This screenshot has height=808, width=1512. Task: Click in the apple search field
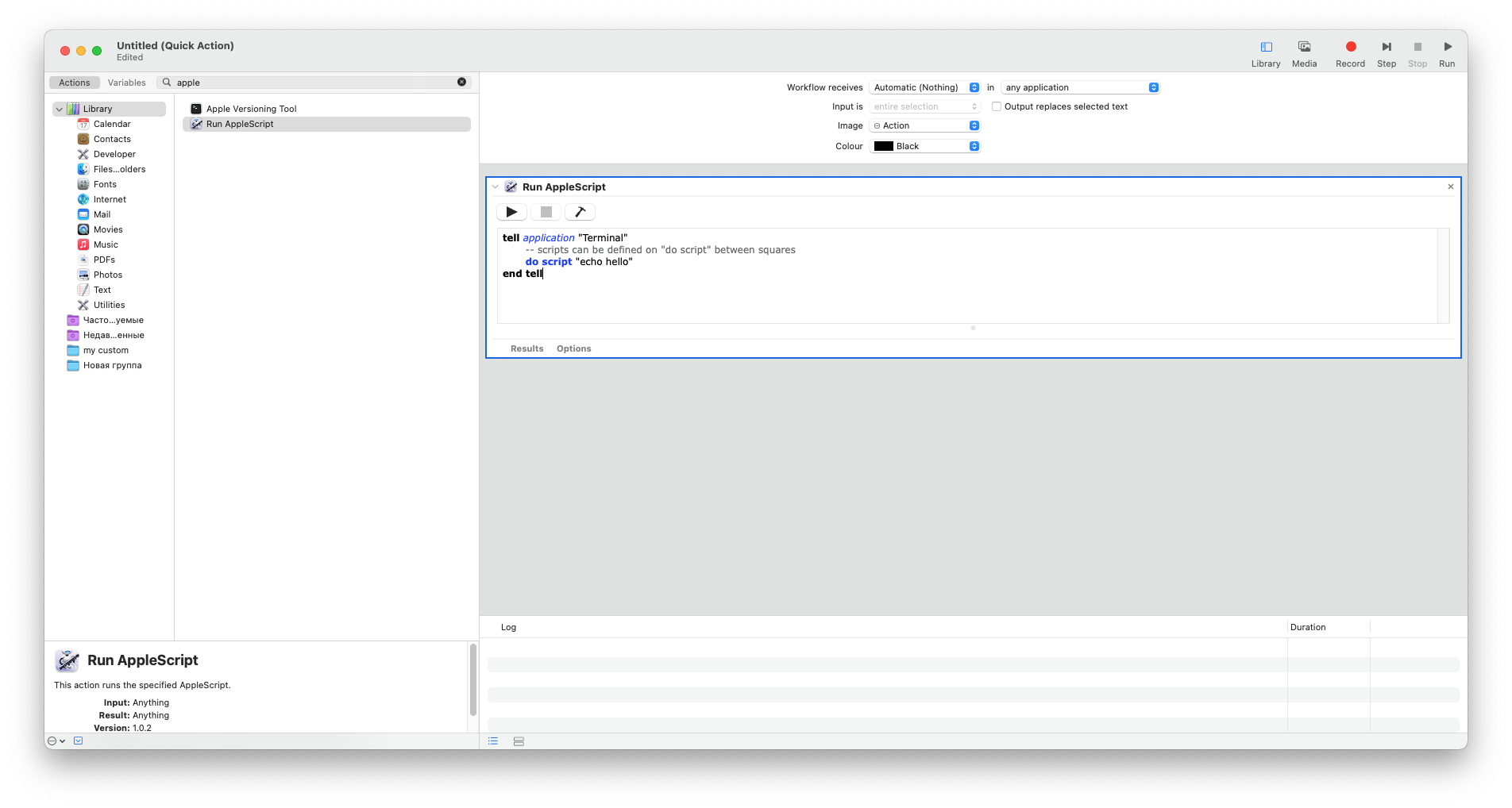(314, 83)
